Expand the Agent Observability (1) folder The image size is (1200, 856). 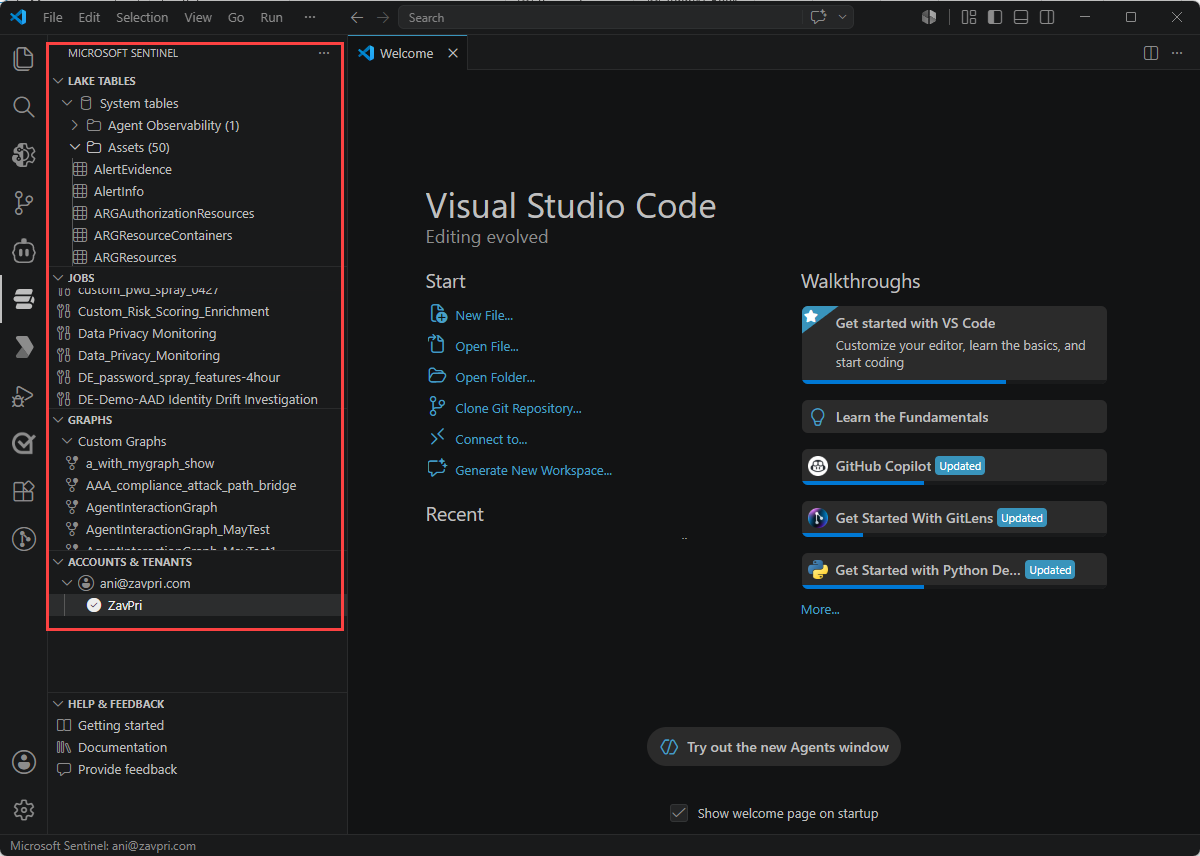point(75,125)
